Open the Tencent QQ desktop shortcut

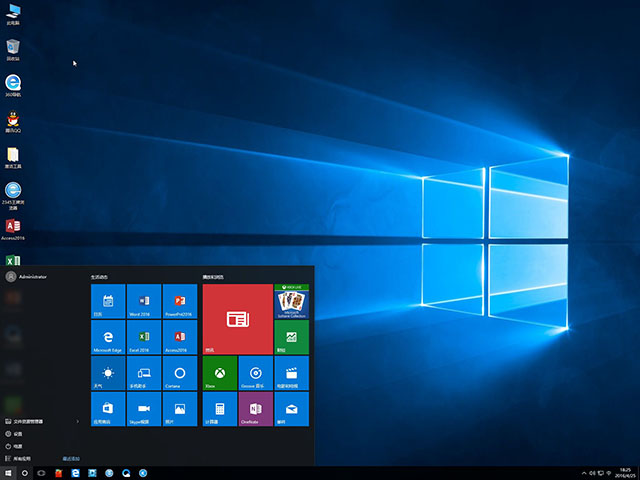tap(13, 122)
